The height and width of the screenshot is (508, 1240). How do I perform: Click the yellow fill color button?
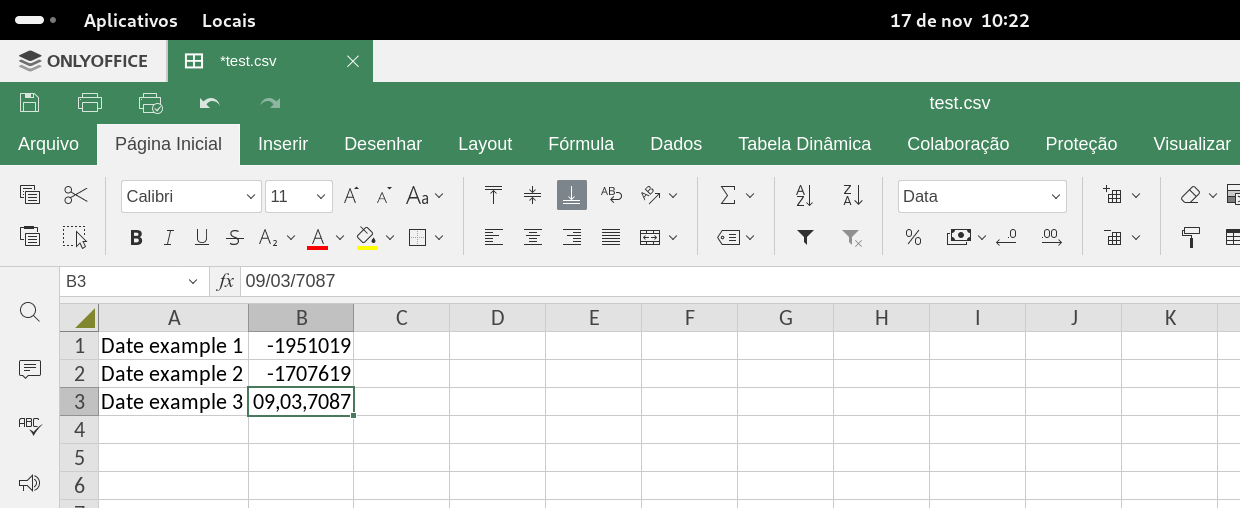point(367,238)
